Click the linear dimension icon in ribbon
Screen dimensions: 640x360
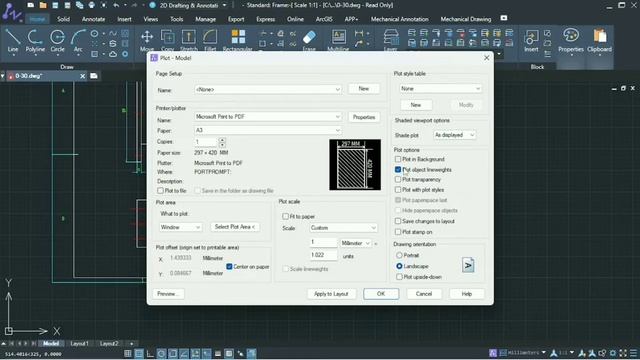click(x=359, y=33)
